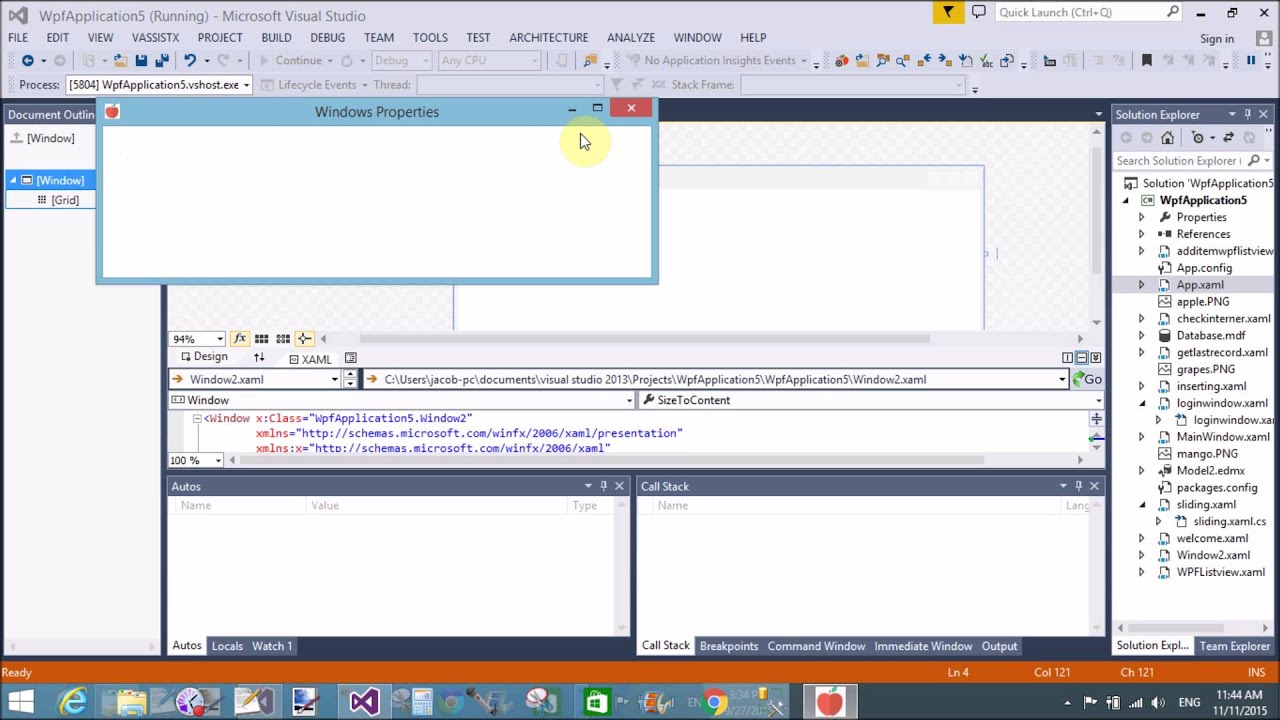This screenshot has height=720, width=1280.
Task: Click the Undo icon in the toolbar
Action: point(189,61)
